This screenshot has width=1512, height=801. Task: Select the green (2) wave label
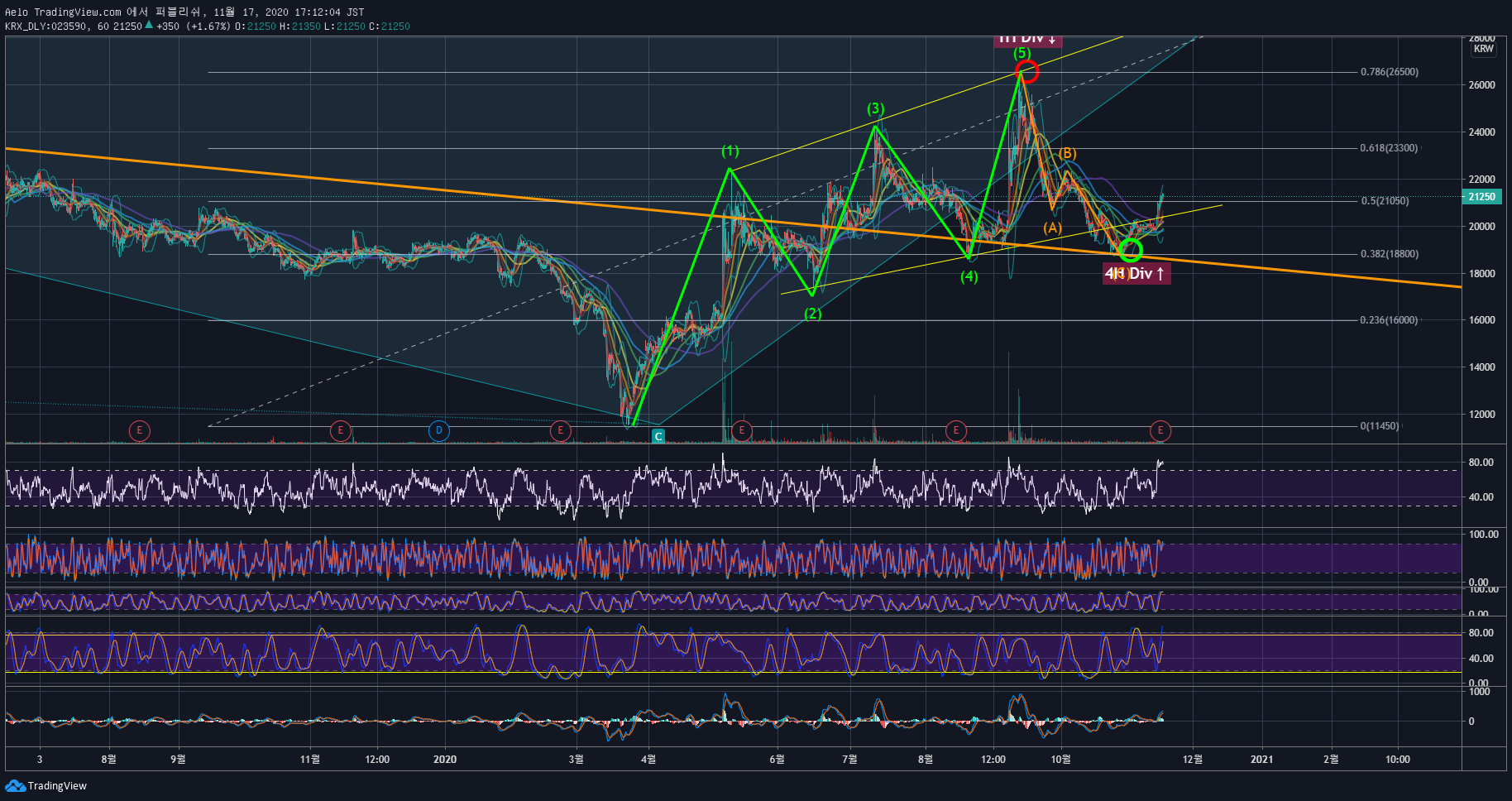[813, 314]
